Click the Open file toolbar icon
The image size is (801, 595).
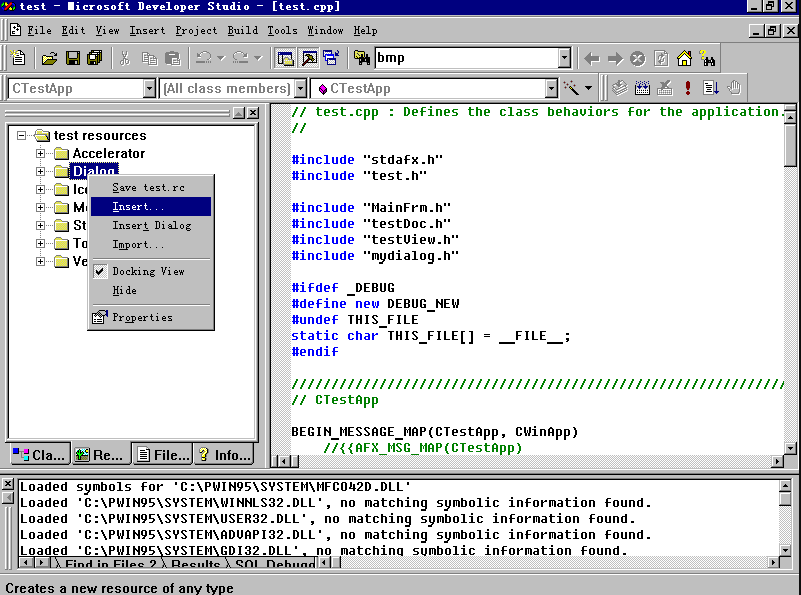point(48,59)
